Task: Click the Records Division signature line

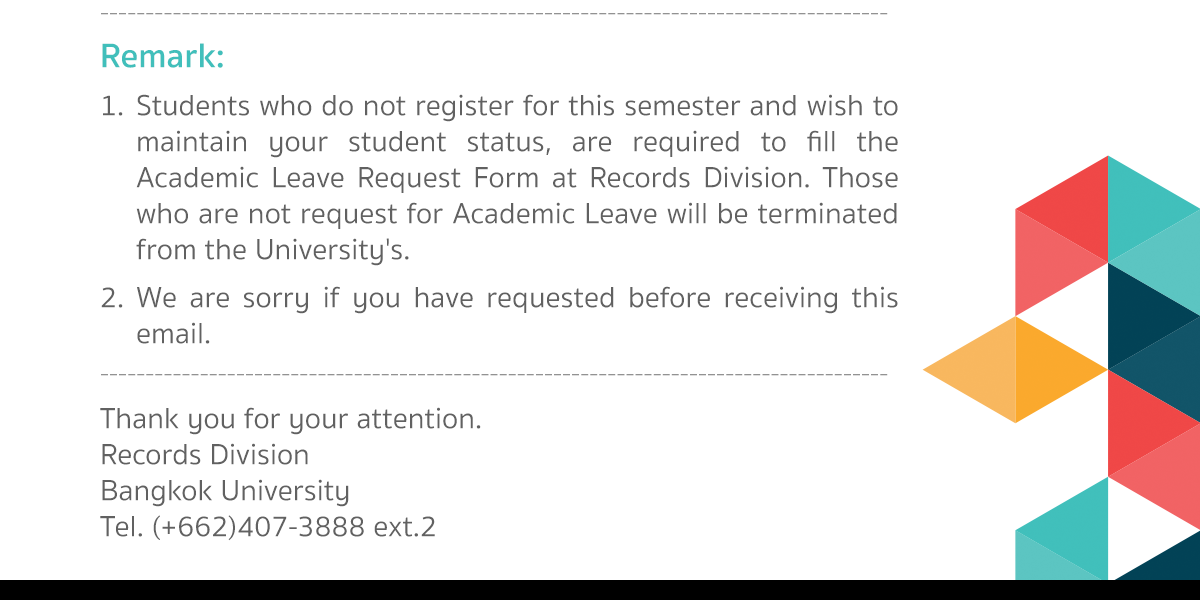Action: [205, 455]
